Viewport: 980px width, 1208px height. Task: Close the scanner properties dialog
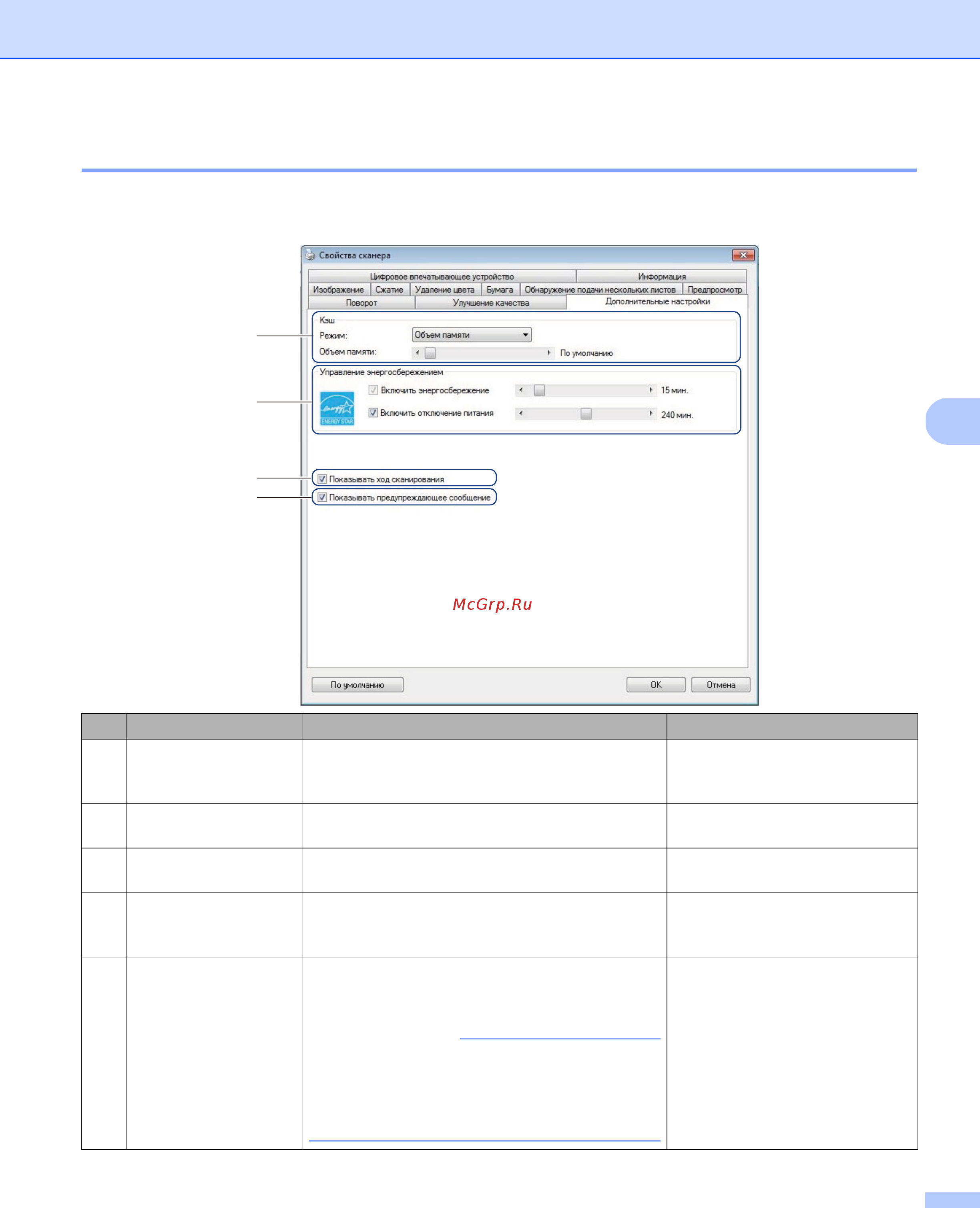pyautogui.click(x=743, y=255)
